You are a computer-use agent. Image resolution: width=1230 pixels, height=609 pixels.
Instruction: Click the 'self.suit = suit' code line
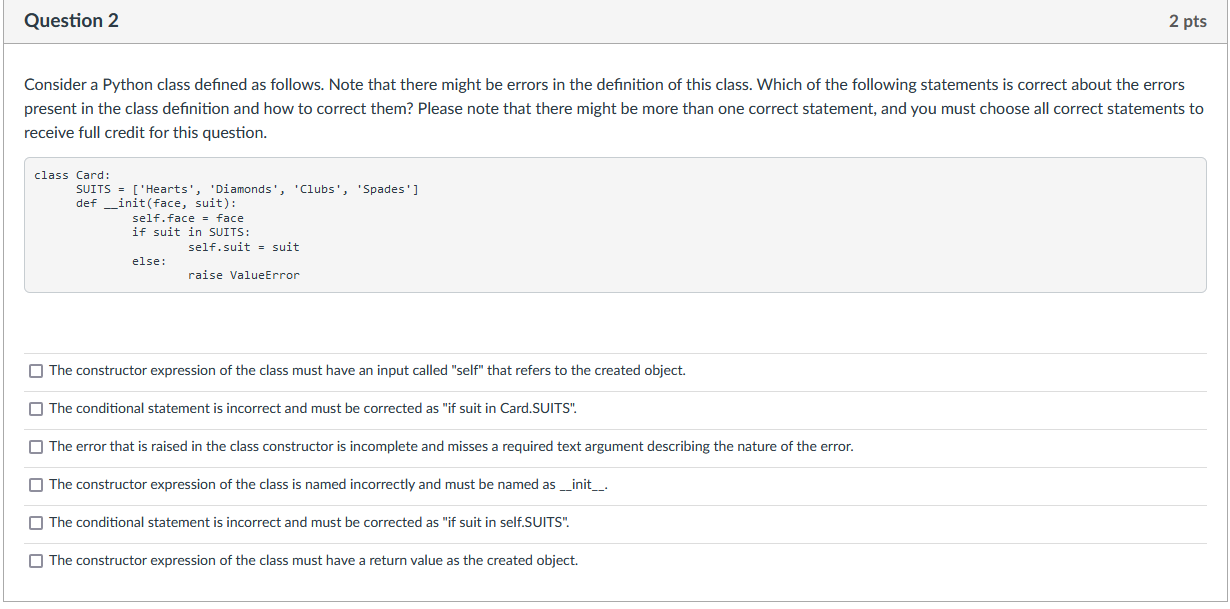coord(244,247)
